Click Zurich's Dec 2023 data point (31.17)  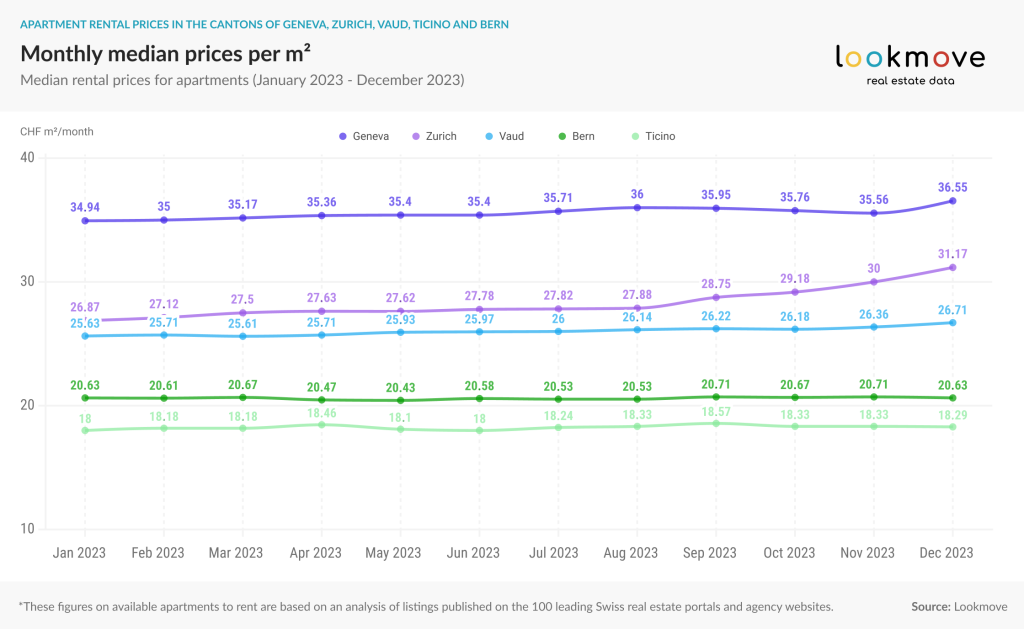[x=953, y=268]
